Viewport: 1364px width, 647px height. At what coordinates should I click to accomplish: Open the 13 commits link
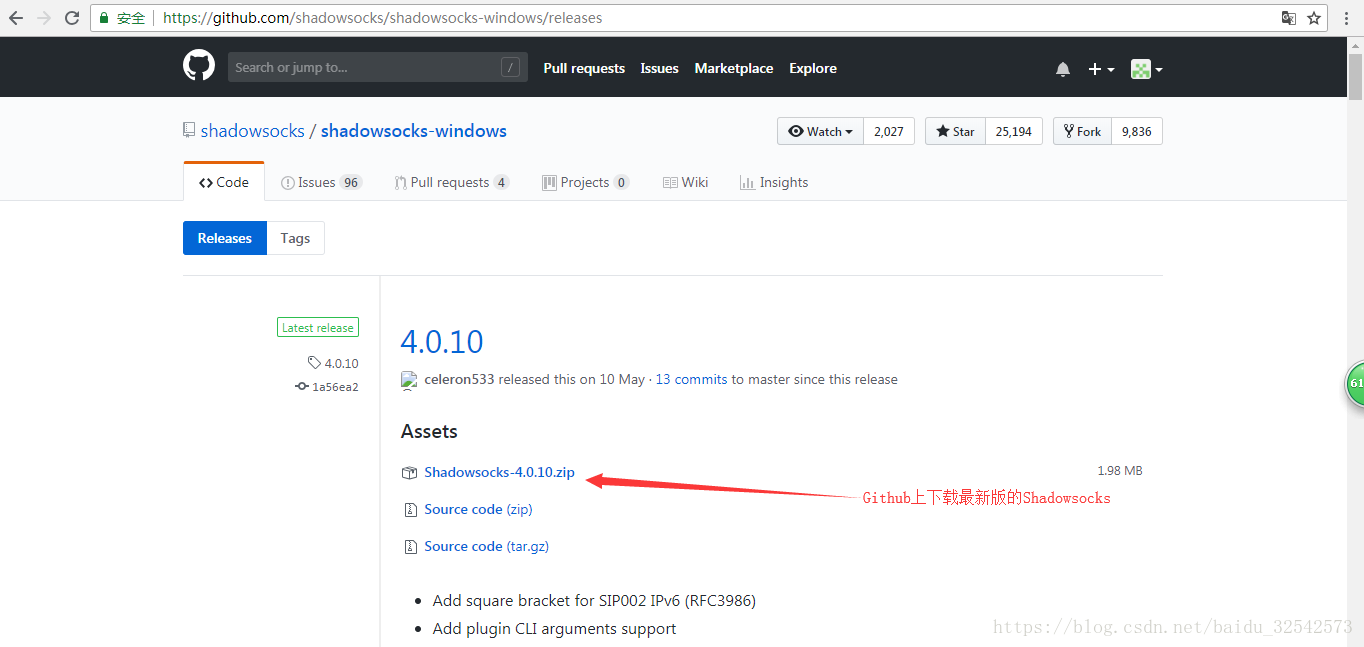click(691, 380)
